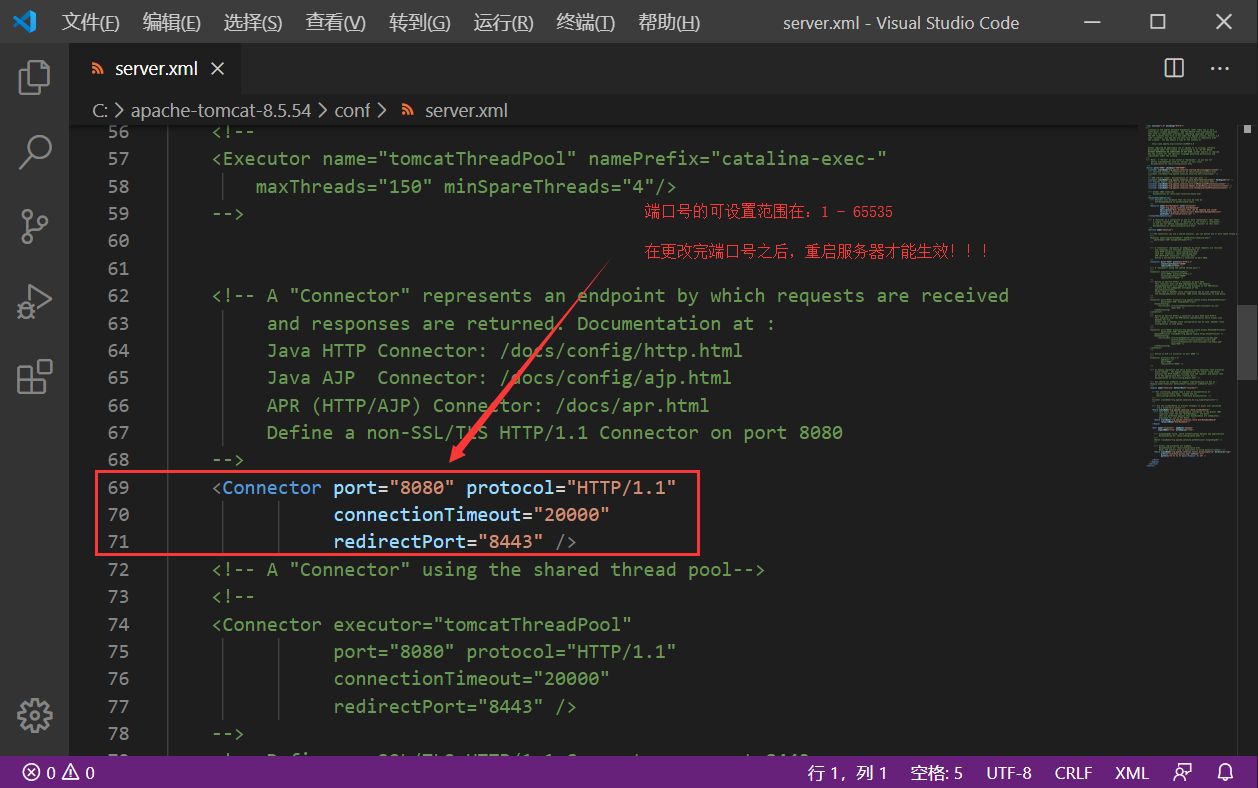Open the errors and warnings indicator
The image size is (1258, 788).
[58, 773]
